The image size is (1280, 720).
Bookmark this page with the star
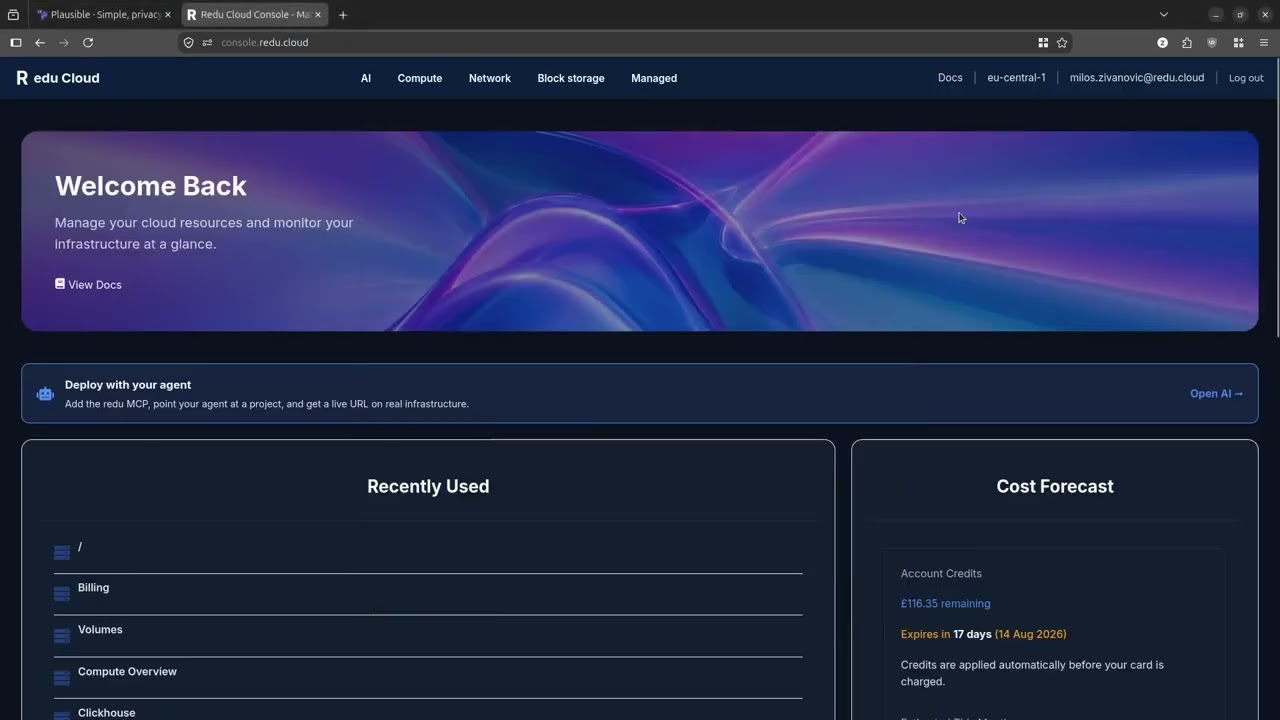[1062, 43]
